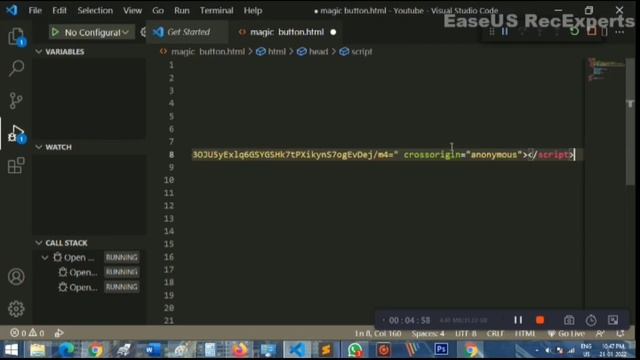Viewport: 640px width, 360px height.
Task: Switch to Sublime Text in the taskbar
Action: pyautogui.click(x=326, y=350)
